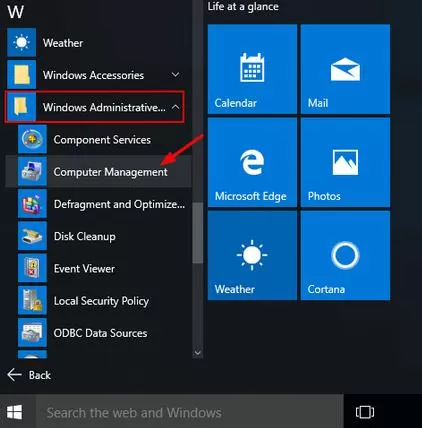422x428 pixels.
Task: Click the Event Viewer icon
Action: [32, 268]
